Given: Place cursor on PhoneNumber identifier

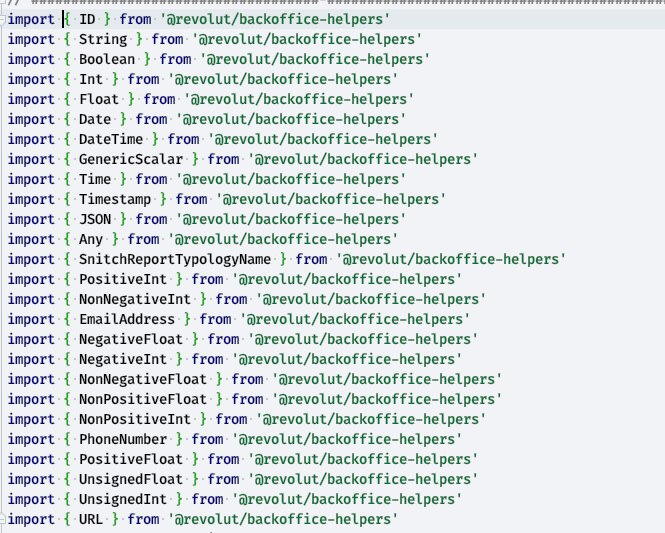Looking at the screenshot, I should [x=123, y=439].
